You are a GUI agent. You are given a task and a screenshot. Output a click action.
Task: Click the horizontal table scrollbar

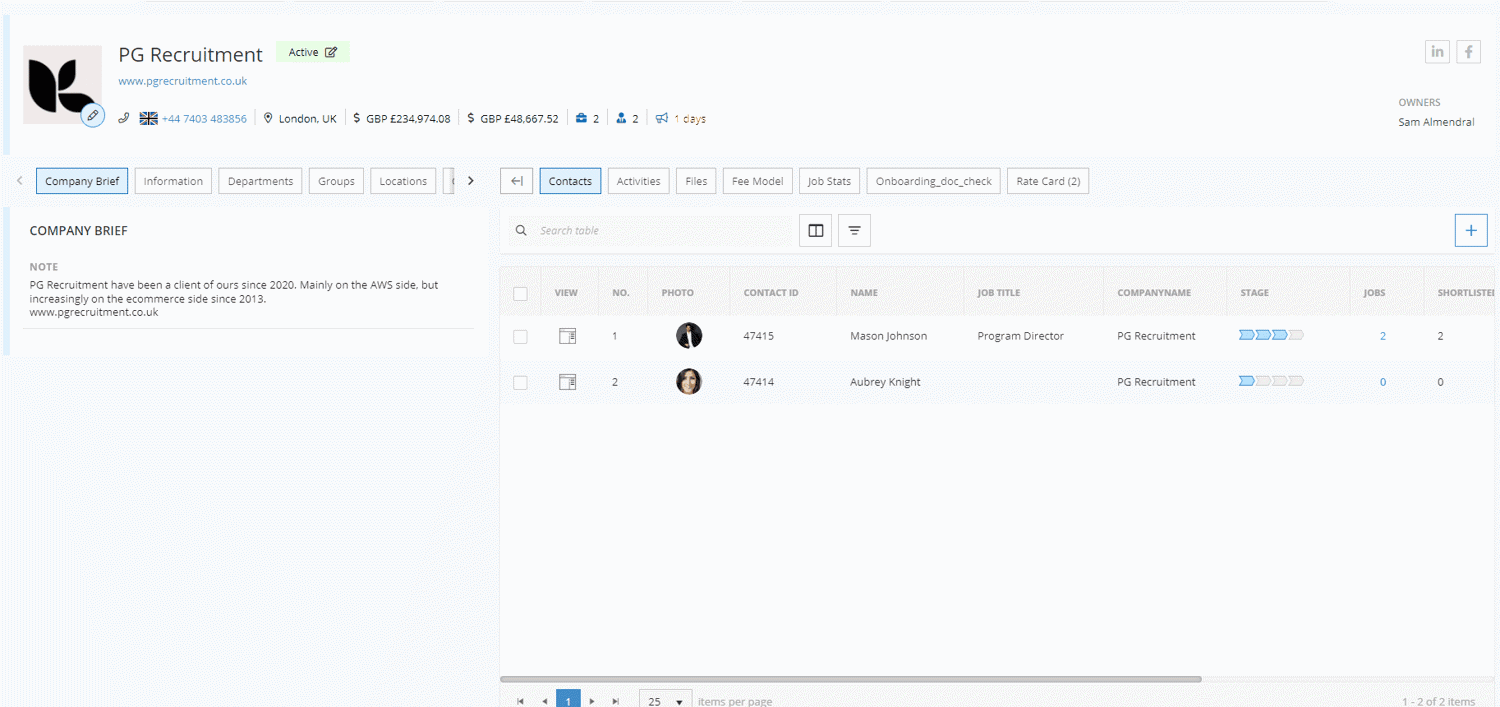pyautogui.click(x=851, y=679)
